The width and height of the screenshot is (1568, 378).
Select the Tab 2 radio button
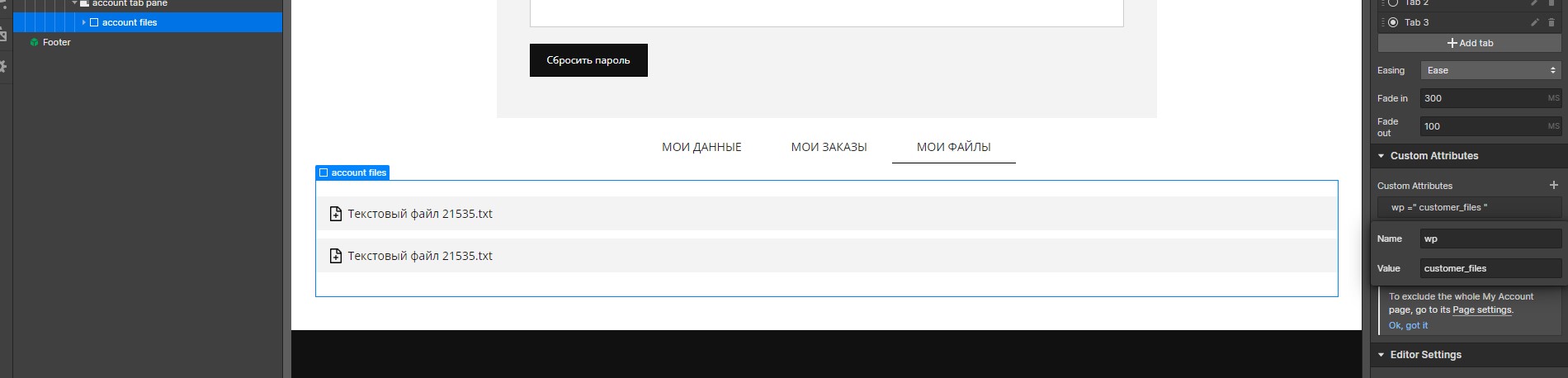[x=1393, y=2]
